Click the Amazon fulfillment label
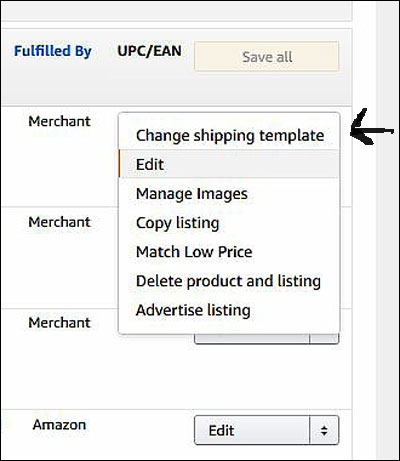The height and width of the screenshot is (461, 400). (59, 425)
